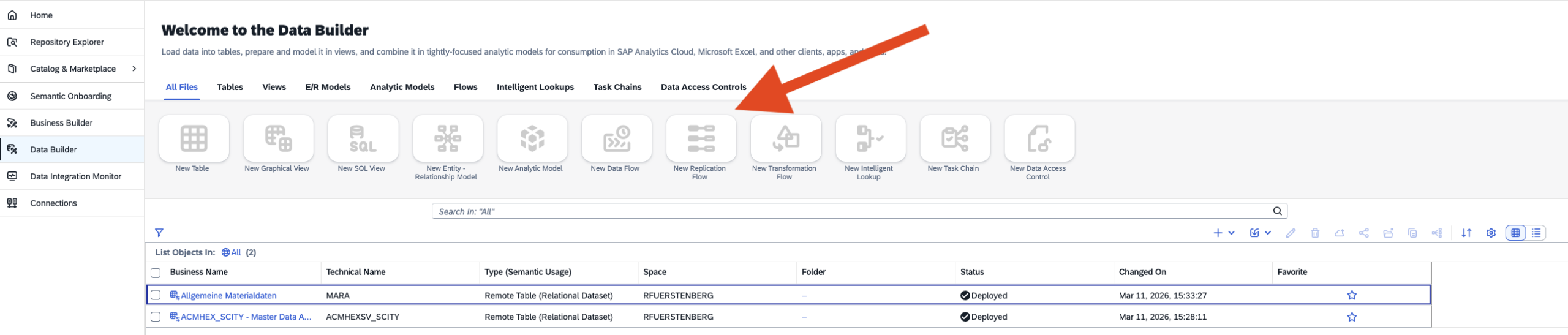Switch to the Analytic Models tab

[x=402, y=87]
